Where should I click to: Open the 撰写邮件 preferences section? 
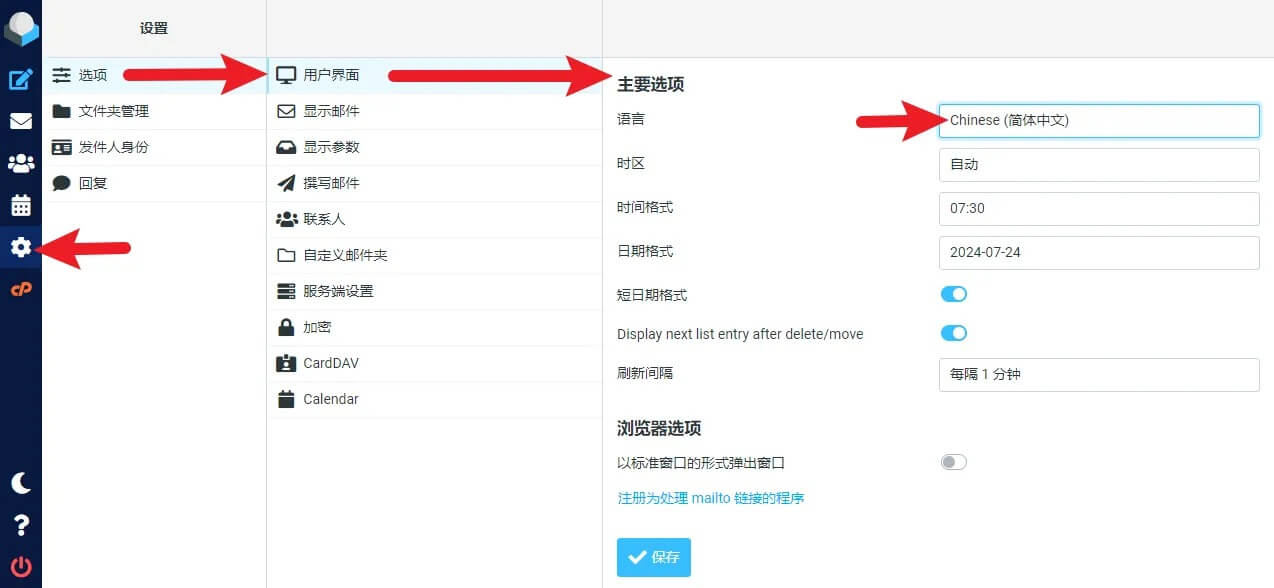[331, 183]
